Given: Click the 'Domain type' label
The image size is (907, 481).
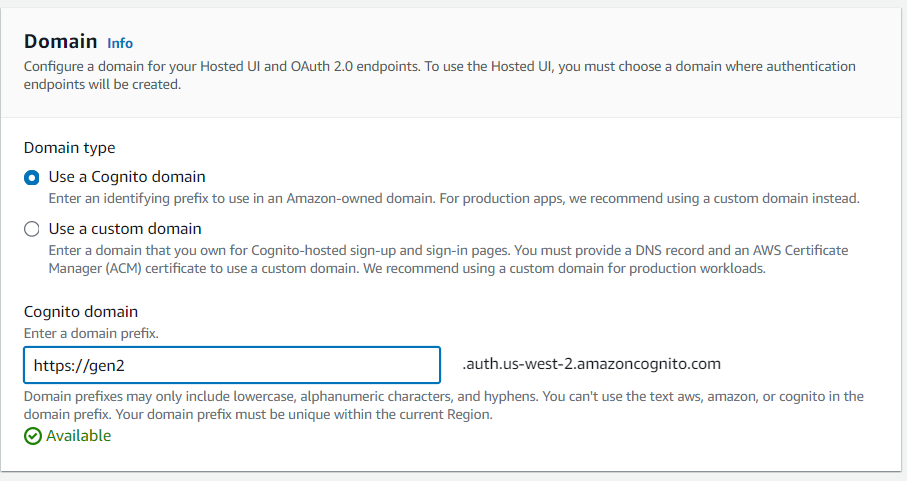Looking at the screenshot, I should [x=69, y=148].
